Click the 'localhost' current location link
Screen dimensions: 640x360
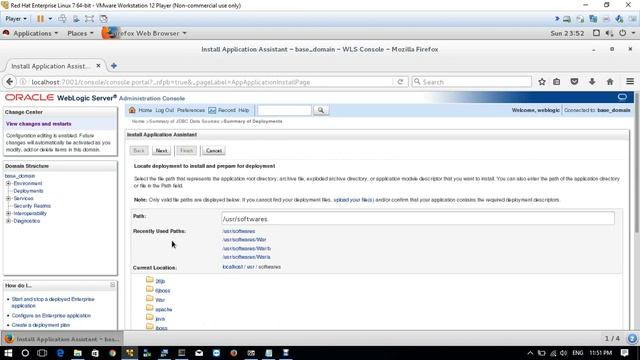point(233,267)
